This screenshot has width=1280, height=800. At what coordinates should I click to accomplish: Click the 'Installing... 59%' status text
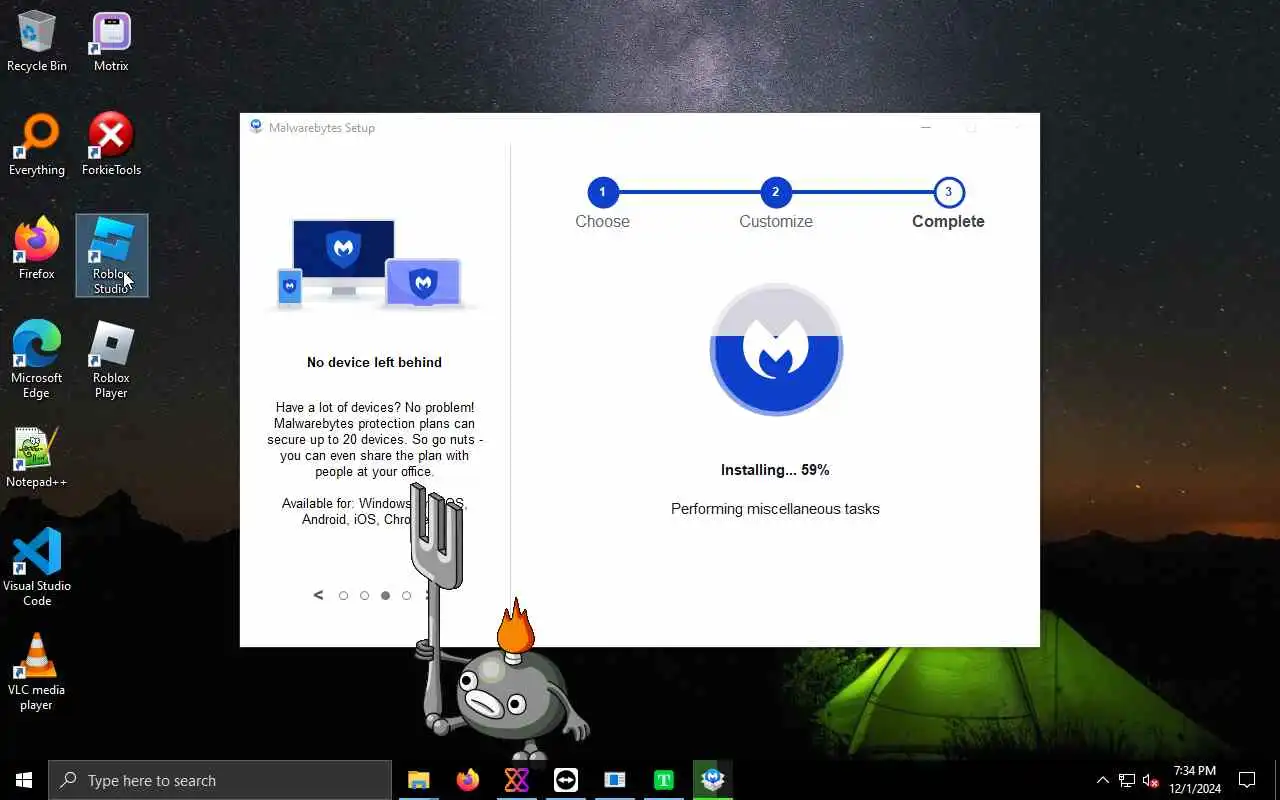[x=775, y=470]
